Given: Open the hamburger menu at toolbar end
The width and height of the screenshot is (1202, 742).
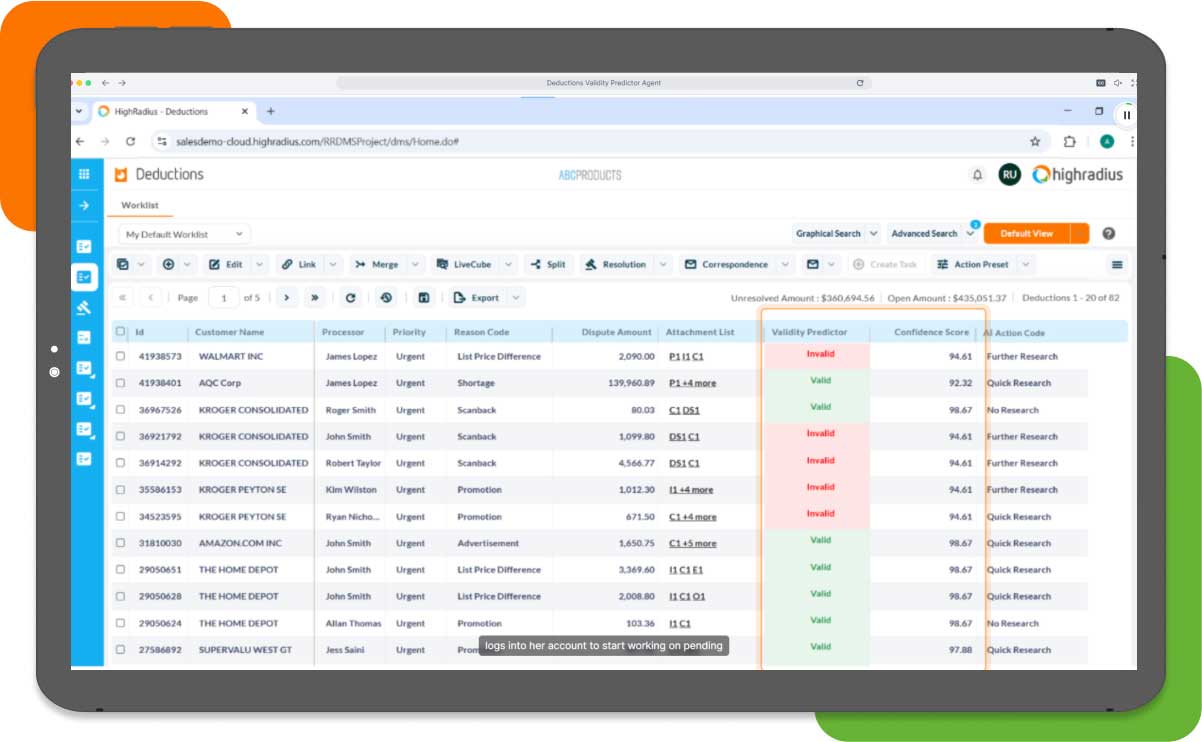Looking at the screenshot, I should pyautogui.click(x=1117, y=265).
